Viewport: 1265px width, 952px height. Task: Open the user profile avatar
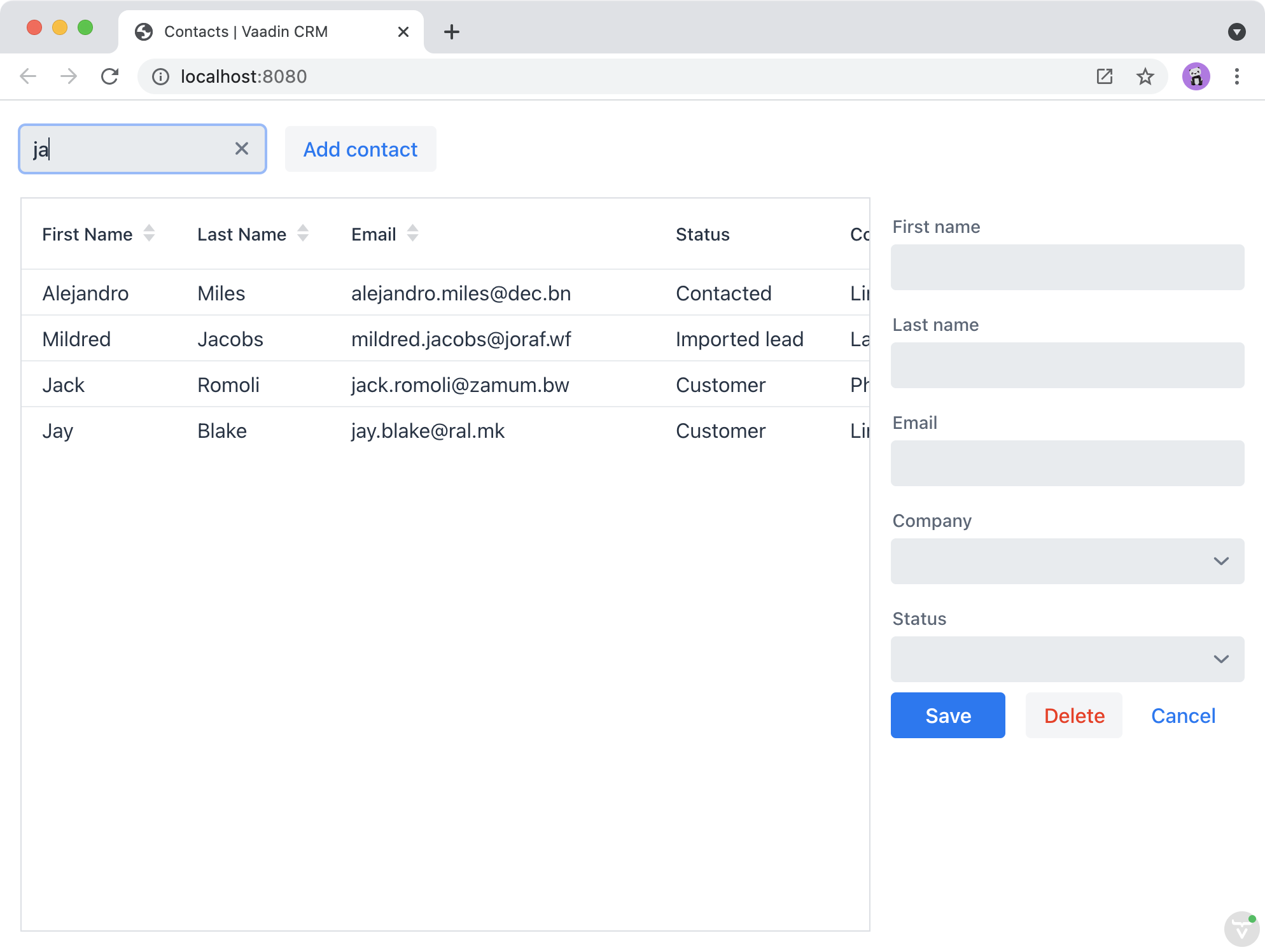(1196, 76)
